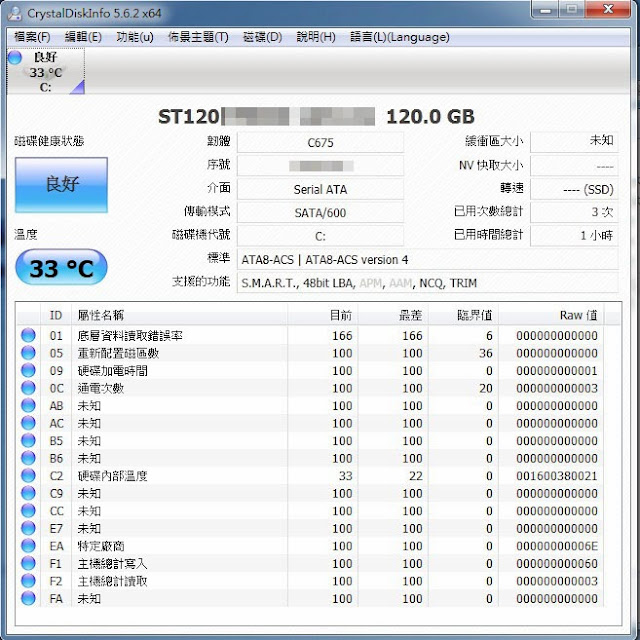
Task: Click raw value 001600380021
Action: click(x=557, y=476)
